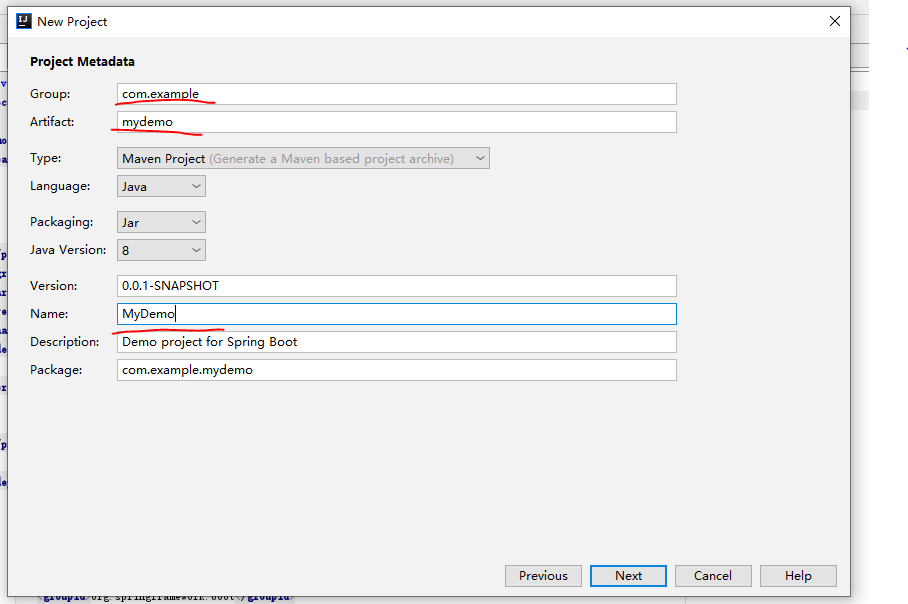Cancel the New Project wizard
This screenshot has height=604, width=908.
713,576
